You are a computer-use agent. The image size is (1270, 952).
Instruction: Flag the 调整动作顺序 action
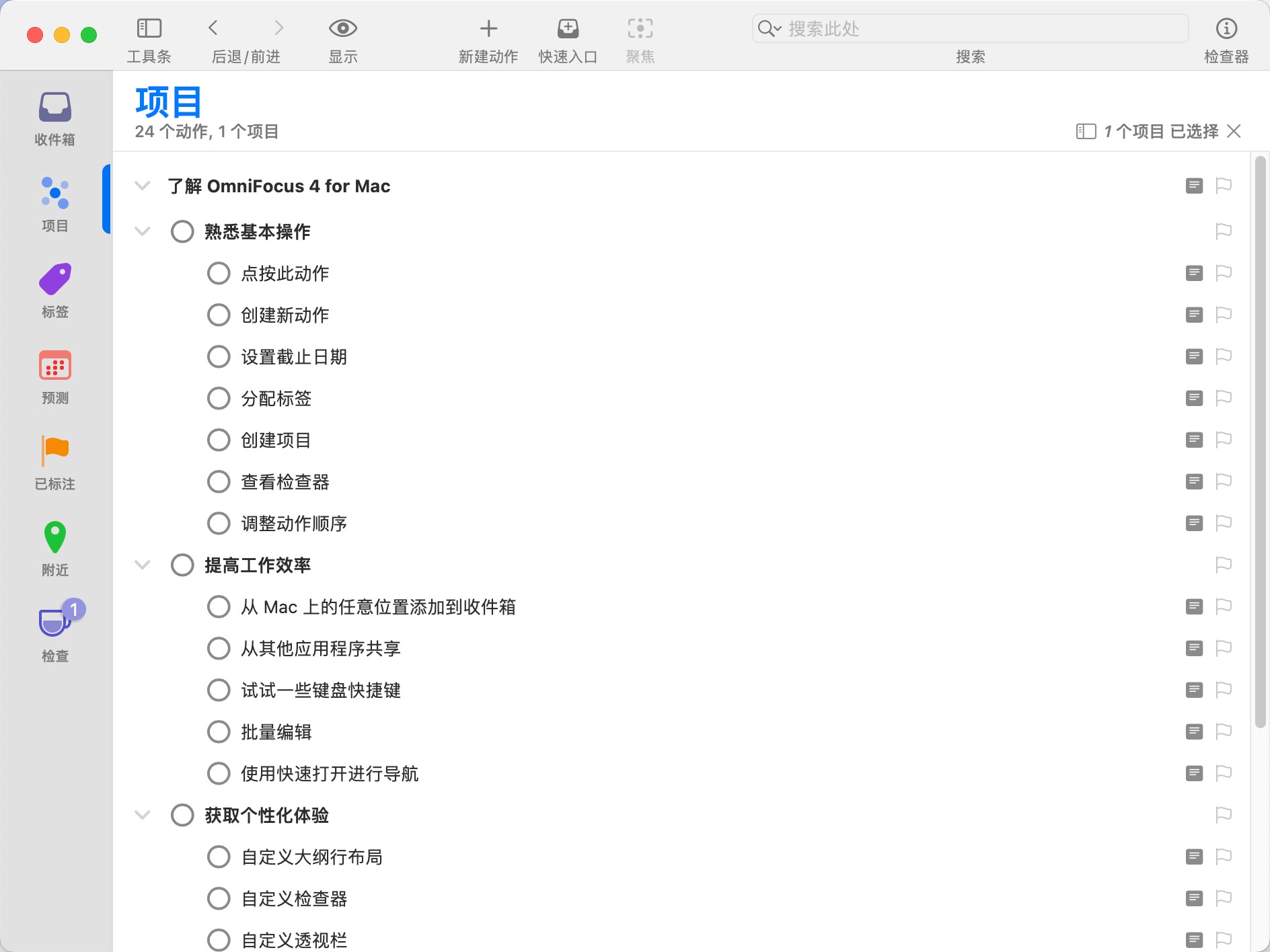coord(1224,523)
